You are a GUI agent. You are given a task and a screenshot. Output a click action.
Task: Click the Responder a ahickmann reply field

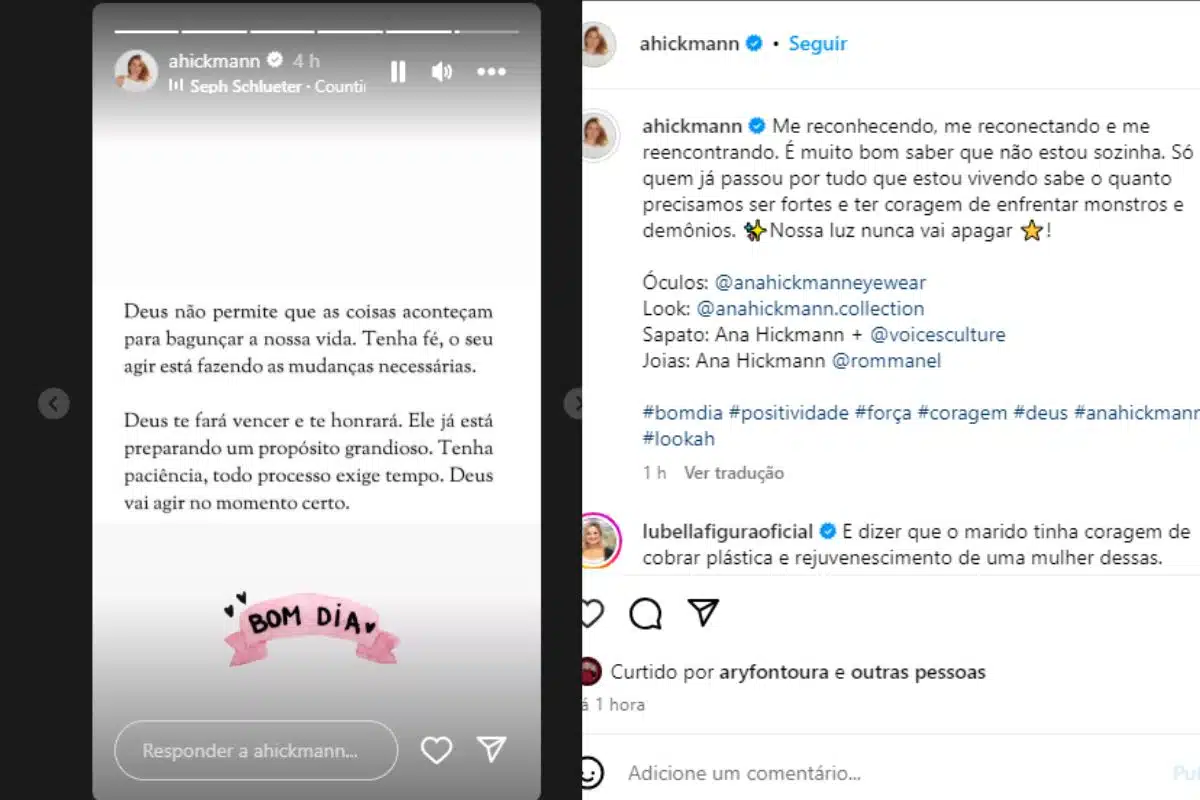pos(256,750)
